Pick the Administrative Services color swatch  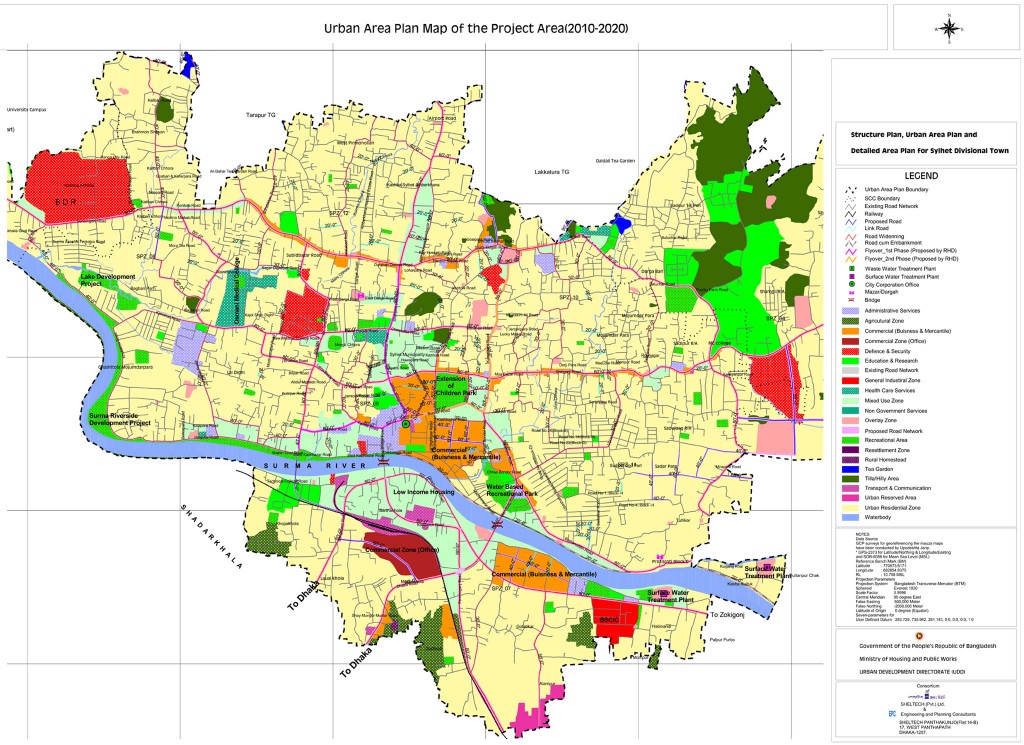pos(851,311)
